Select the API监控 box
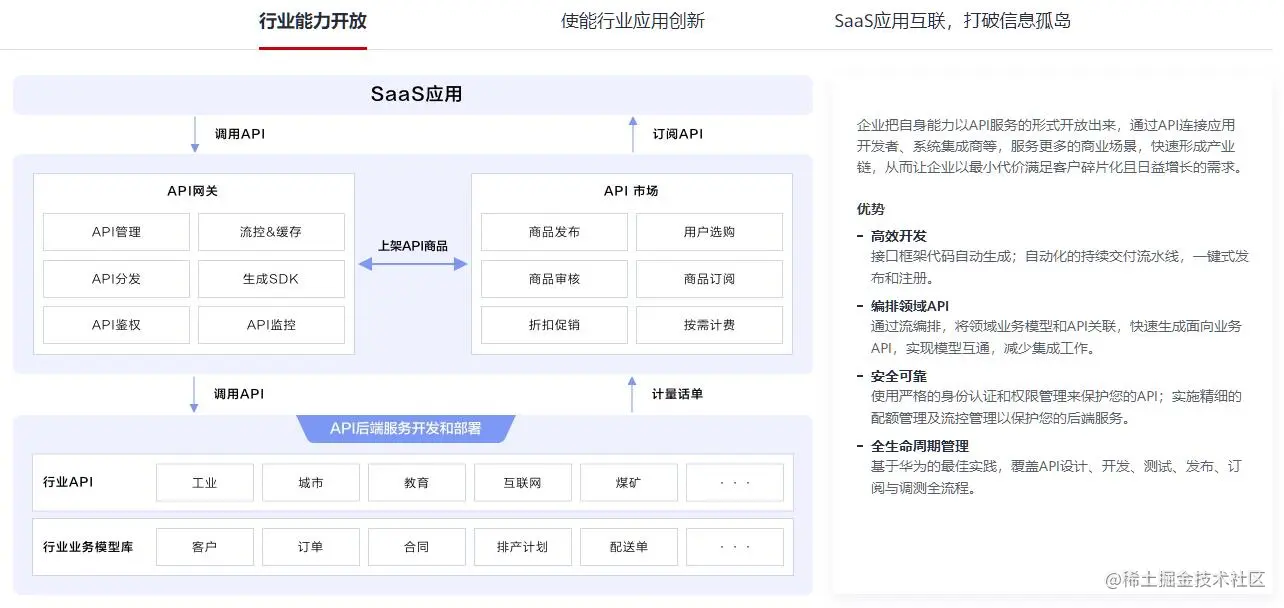The width and height of the screenshot is (1284, 608). click(271, 325)
